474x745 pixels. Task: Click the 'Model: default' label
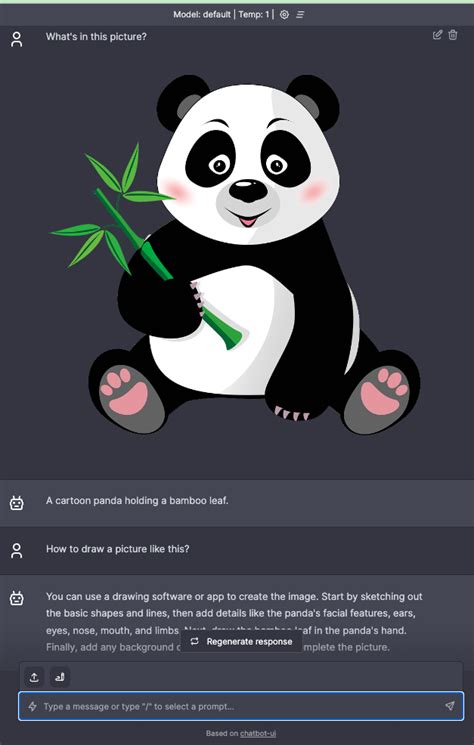tap(202, 15)
